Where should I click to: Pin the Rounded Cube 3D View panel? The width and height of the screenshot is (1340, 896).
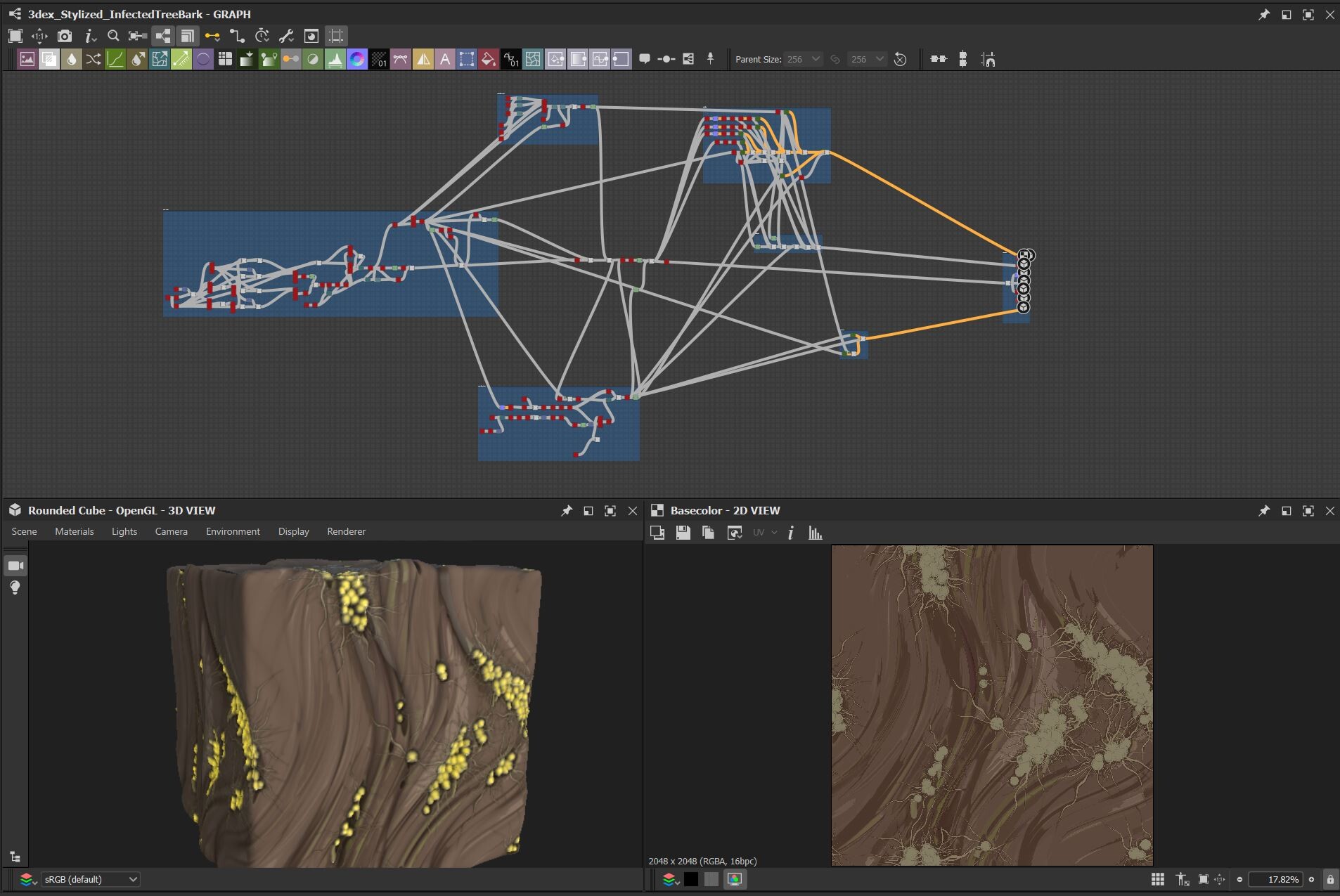tap(567, 511)
